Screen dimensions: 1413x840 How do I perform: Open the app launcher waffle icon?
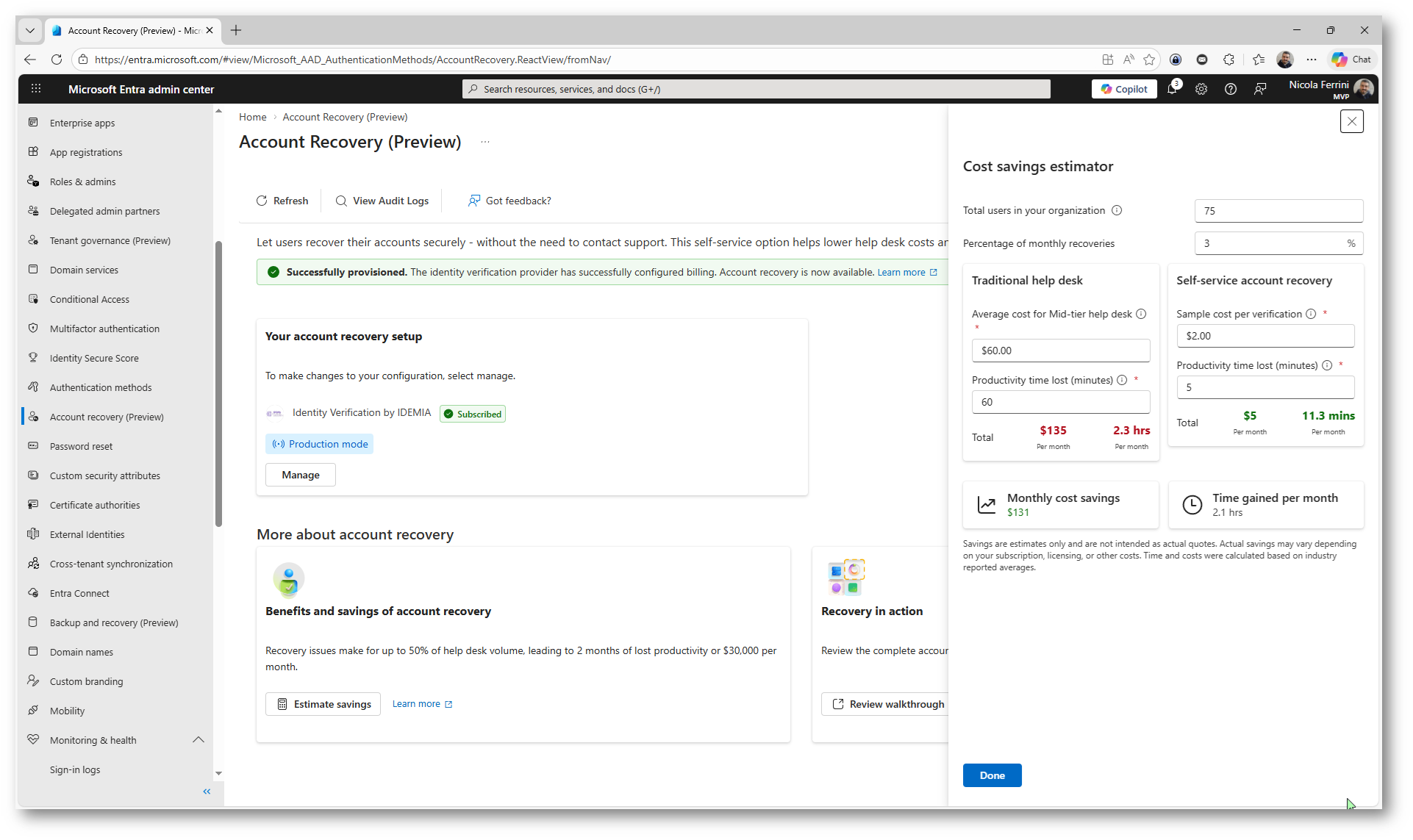36,89
